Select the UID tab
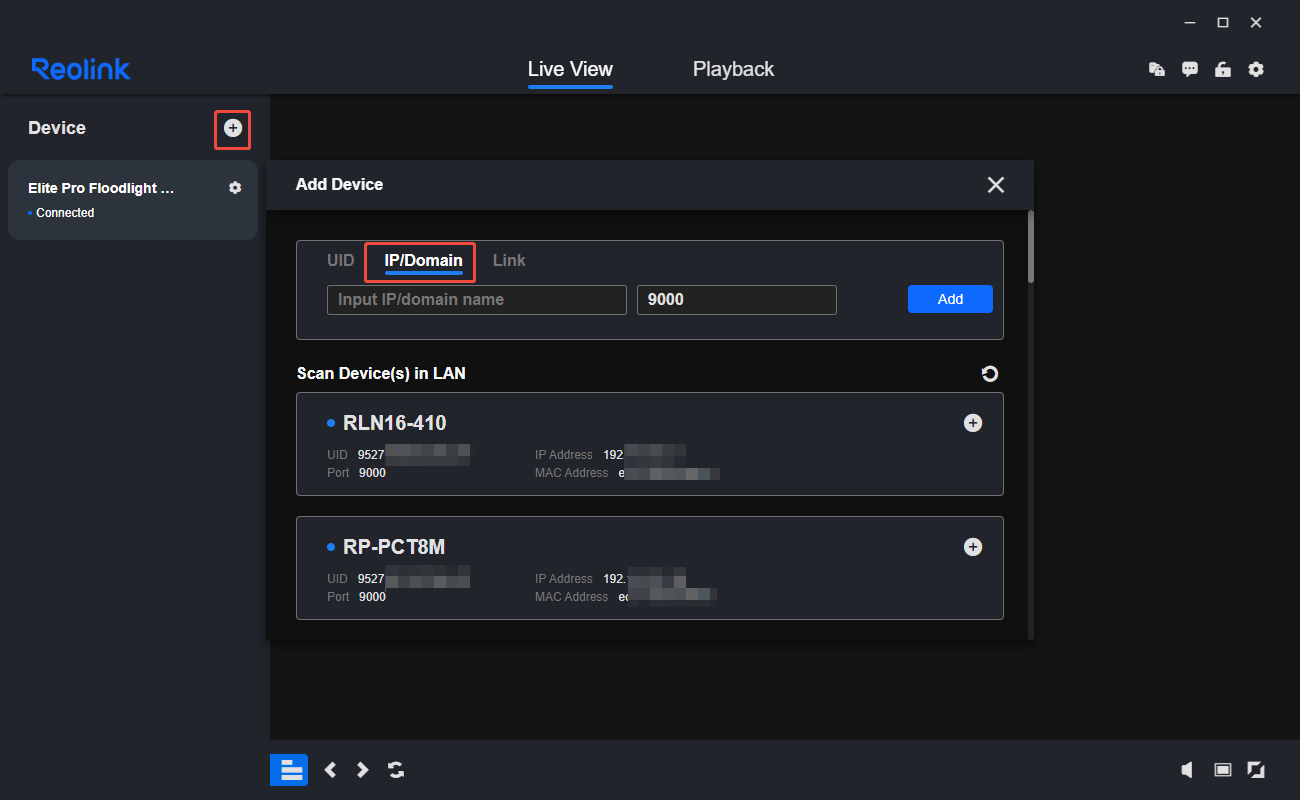This screenshot has height=800, width=1300. coord(340,260)
